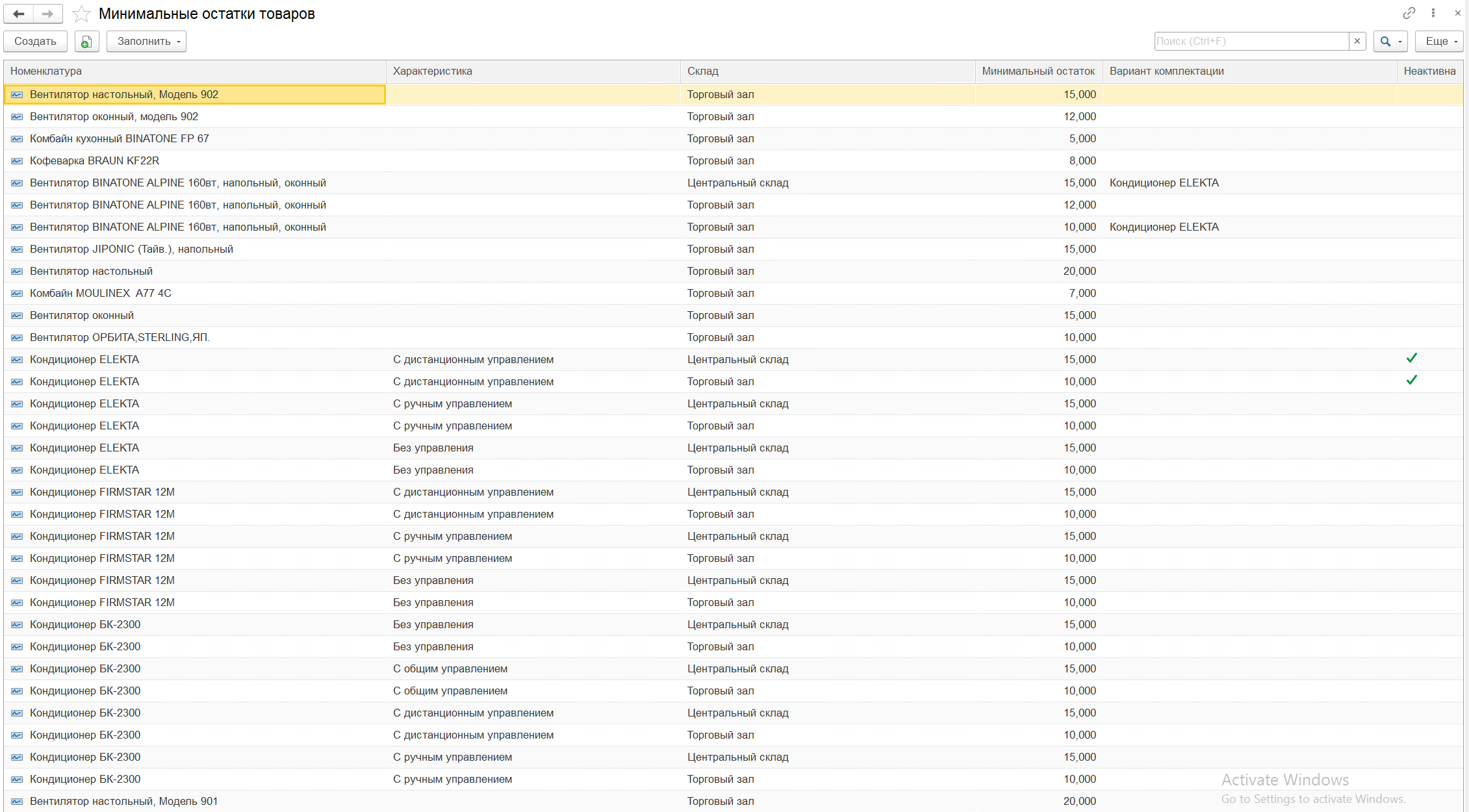This screenshot has height=812, width=1469.
Task: Go back with the left arrow button
Action: (x=18, y=14)
